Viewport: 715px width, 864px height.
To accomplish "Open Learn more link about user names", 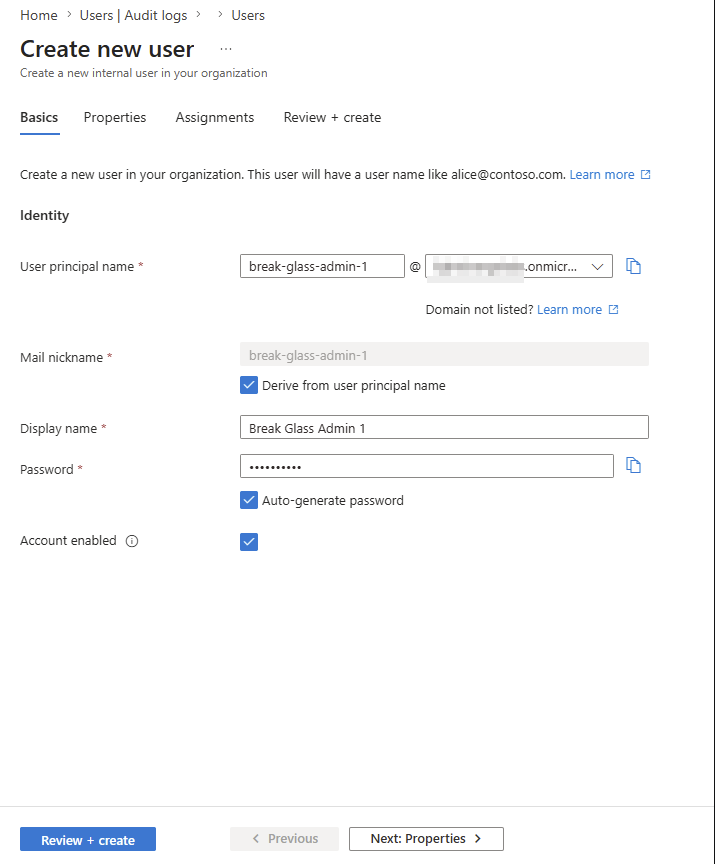I will tap(602, 175).
